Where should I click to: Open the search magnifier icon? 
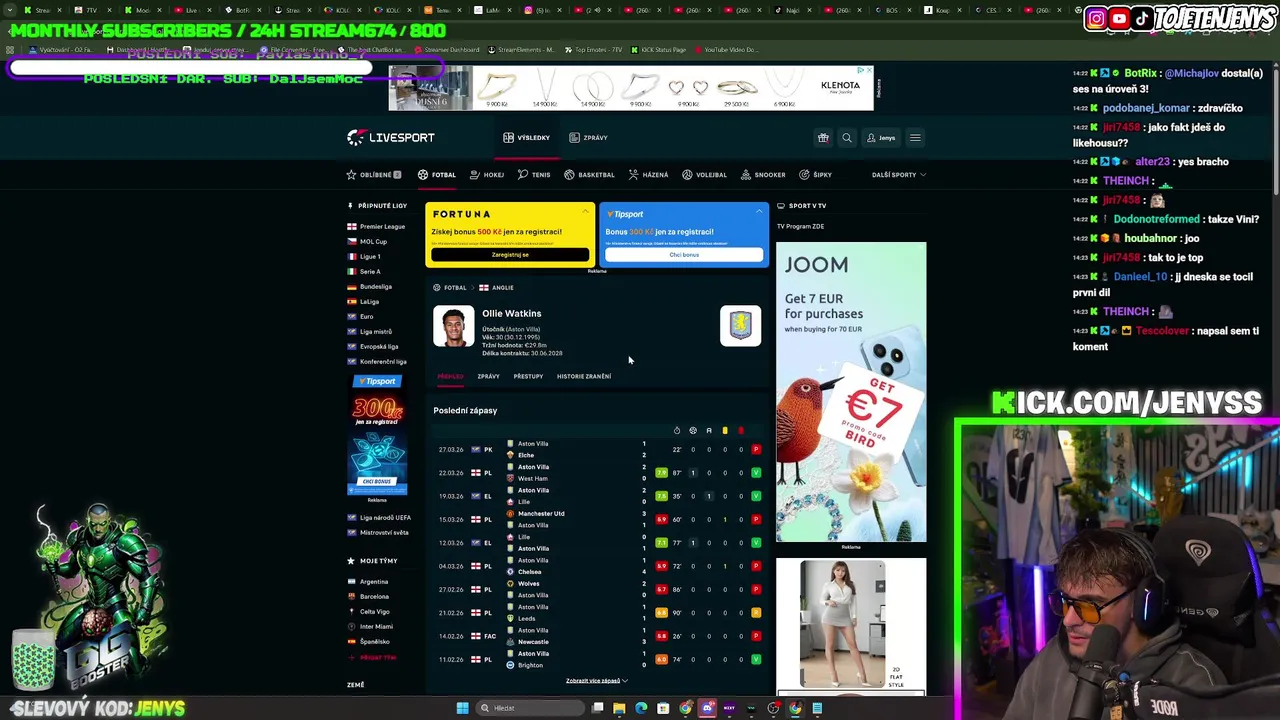click(x=847, y=138)
